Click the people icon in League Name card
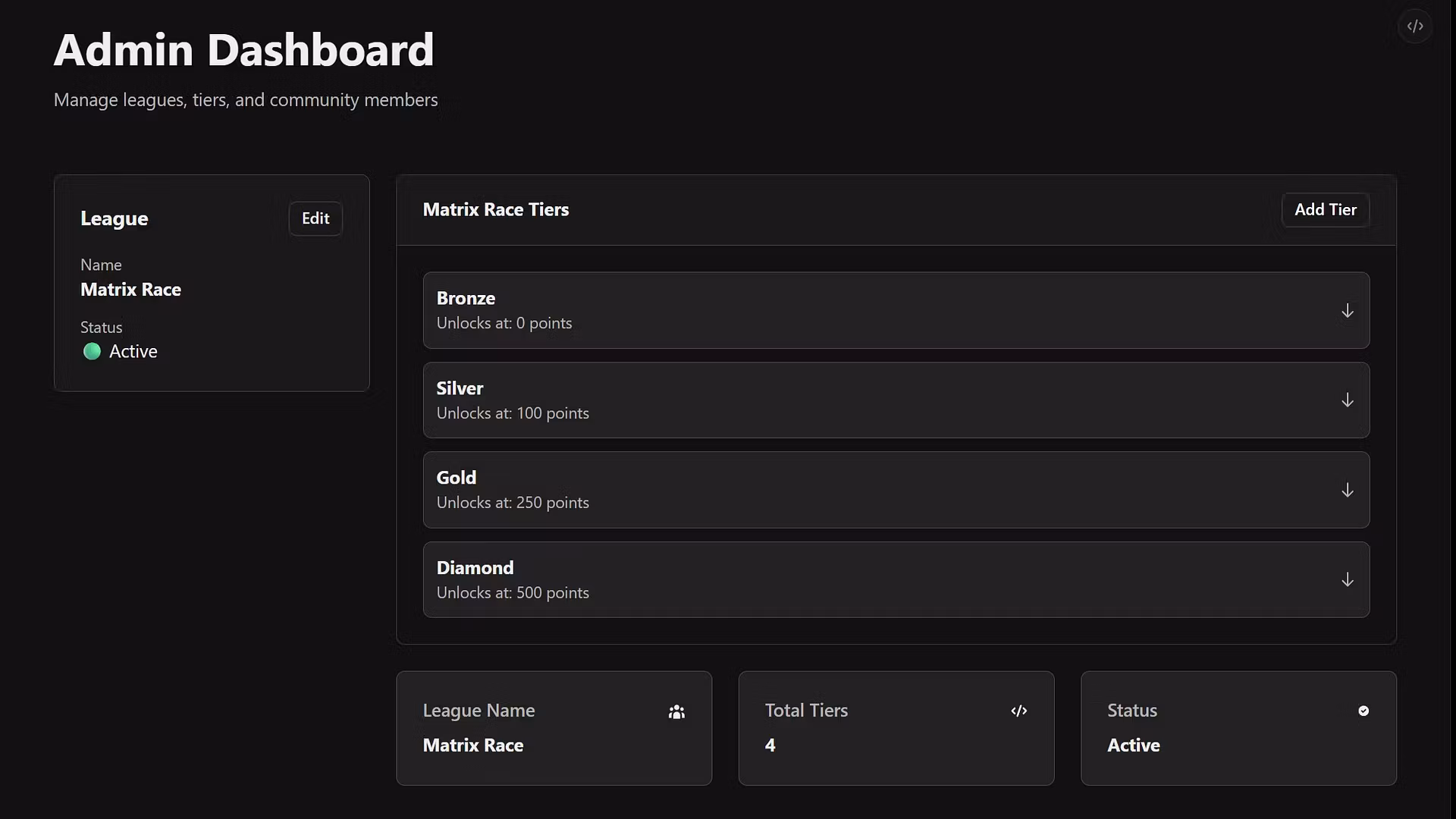This screenshot has height=819, width=1456. point(676,711)
